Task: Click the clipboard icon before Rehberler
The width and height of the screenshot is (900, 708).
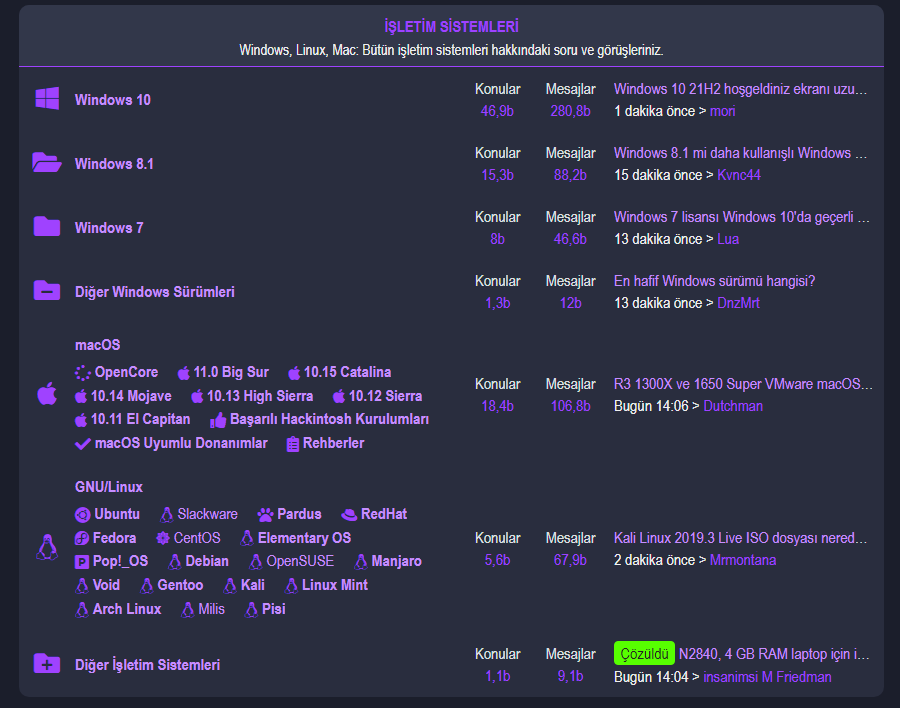Action: tap(293, 444)
